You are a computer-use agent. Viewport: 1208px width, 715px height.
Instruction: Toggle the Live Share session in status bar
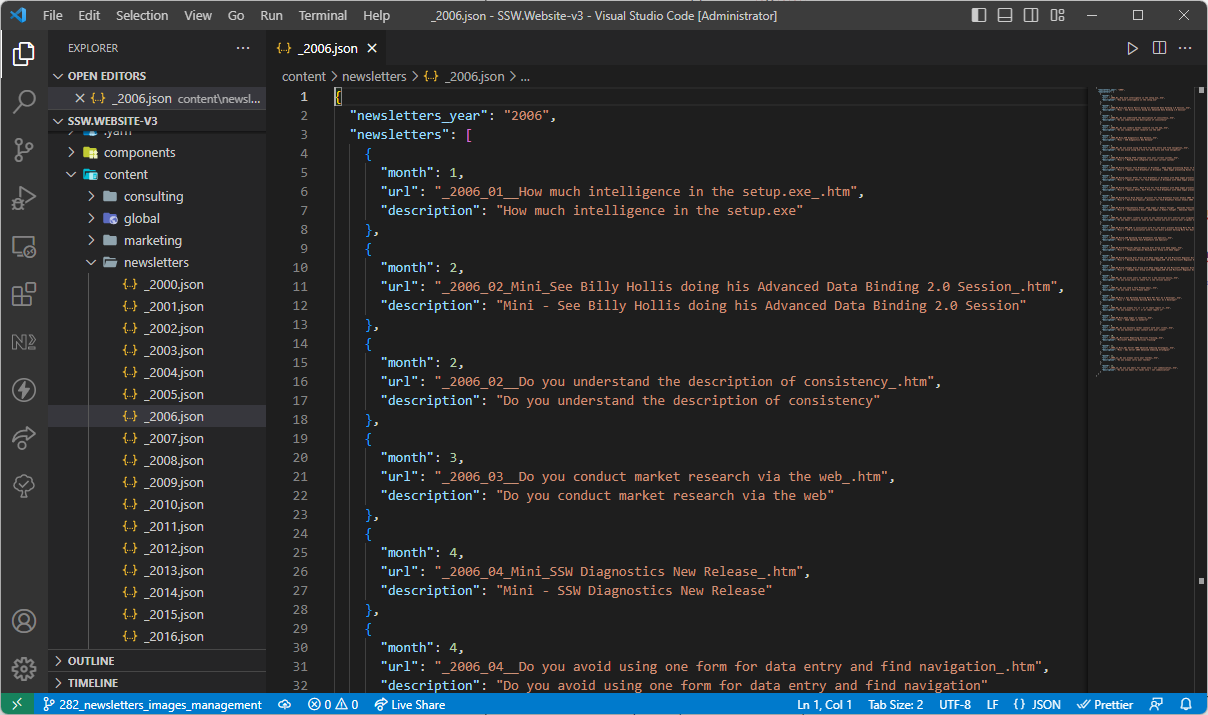coord(409,704)
